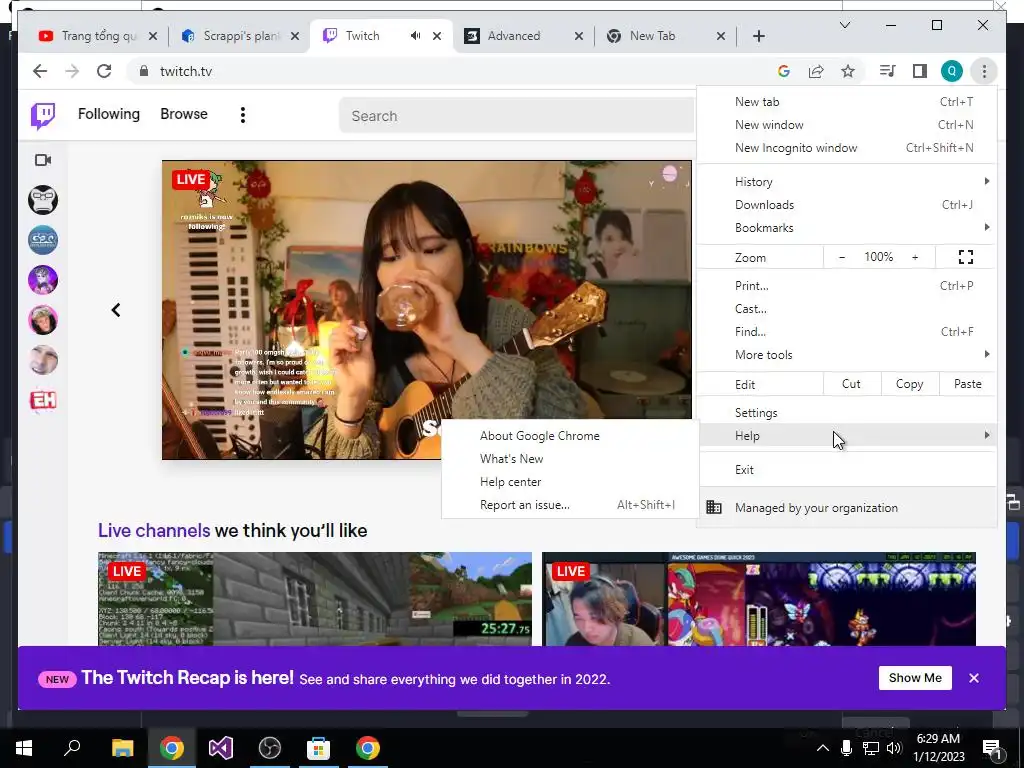Select New tab in Chrome menu
This screenshot has height=768, width=1024.
point(847,102)
